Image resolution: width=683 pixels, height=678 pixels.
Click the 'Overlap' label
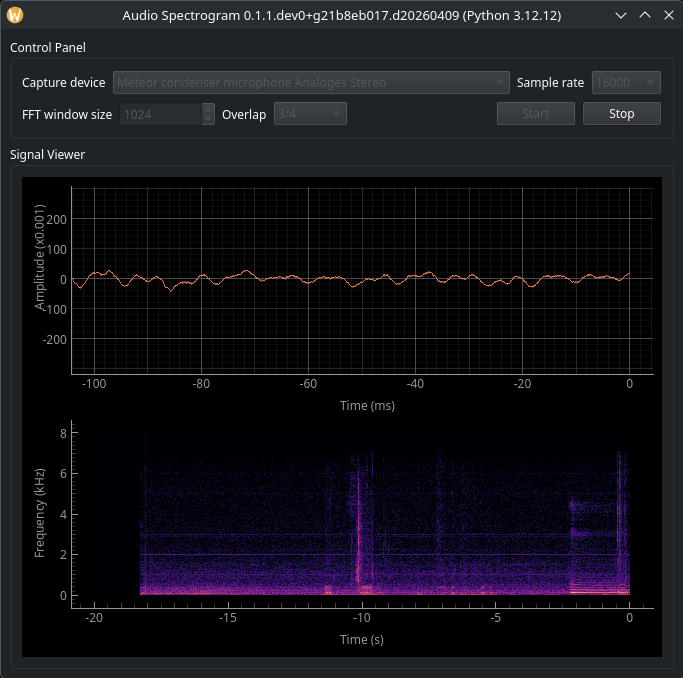244,115
